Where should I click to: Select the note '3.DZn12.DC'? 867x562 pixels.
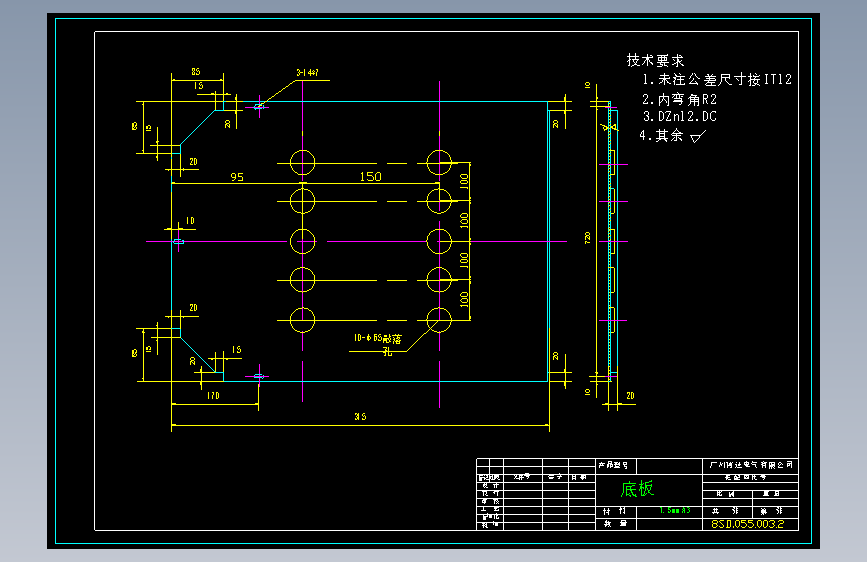tap(680, 117)
